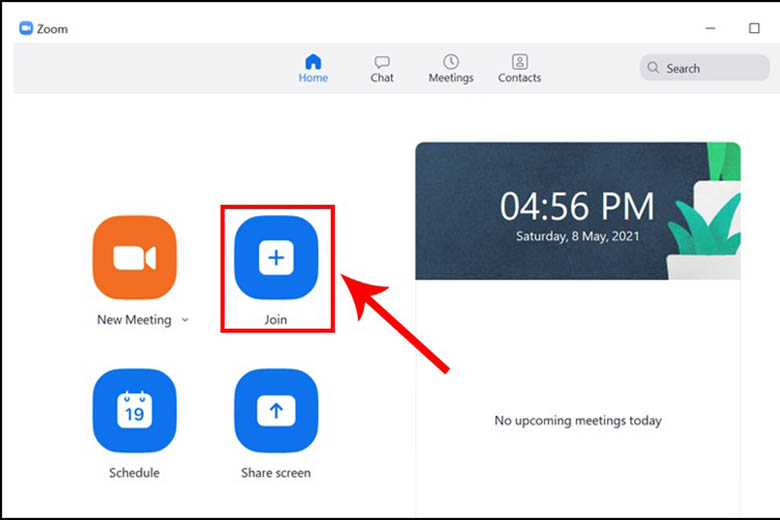Minimize the Zoom window
The height and width of the screenshot is (520, 780).
pos(710,28)
